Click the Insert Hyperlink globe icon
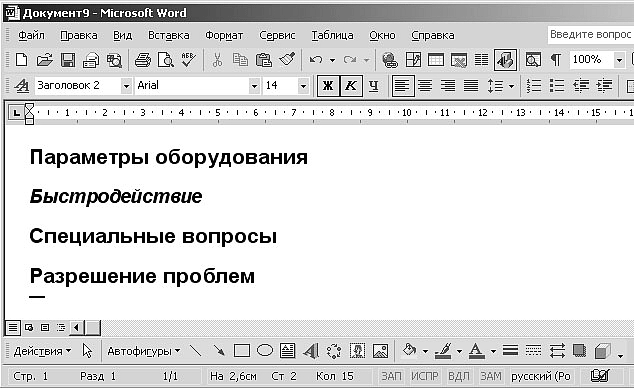The width and height of the screenshot is (634, 388). click(390, 60)
